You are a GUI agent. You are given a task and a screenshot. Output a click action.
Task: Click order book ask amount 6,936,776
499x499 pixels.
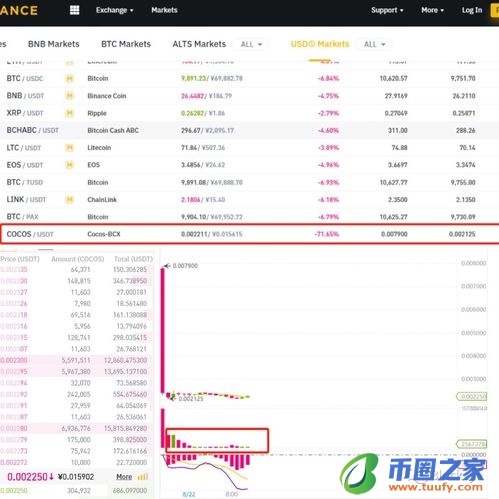click(x=76, y=428)
